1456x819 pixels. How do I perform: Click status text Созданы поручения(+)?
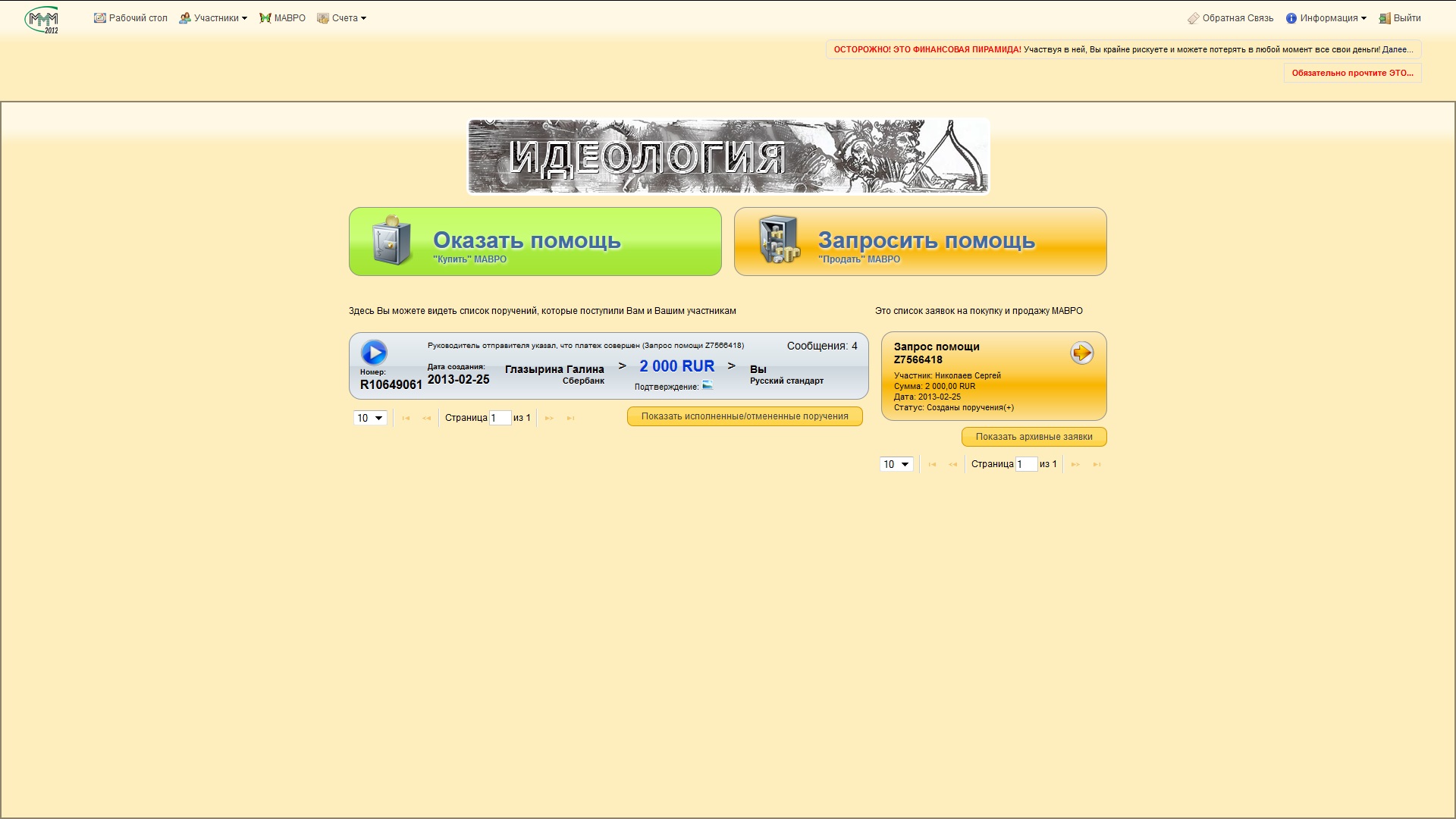[x=970, y=408]
